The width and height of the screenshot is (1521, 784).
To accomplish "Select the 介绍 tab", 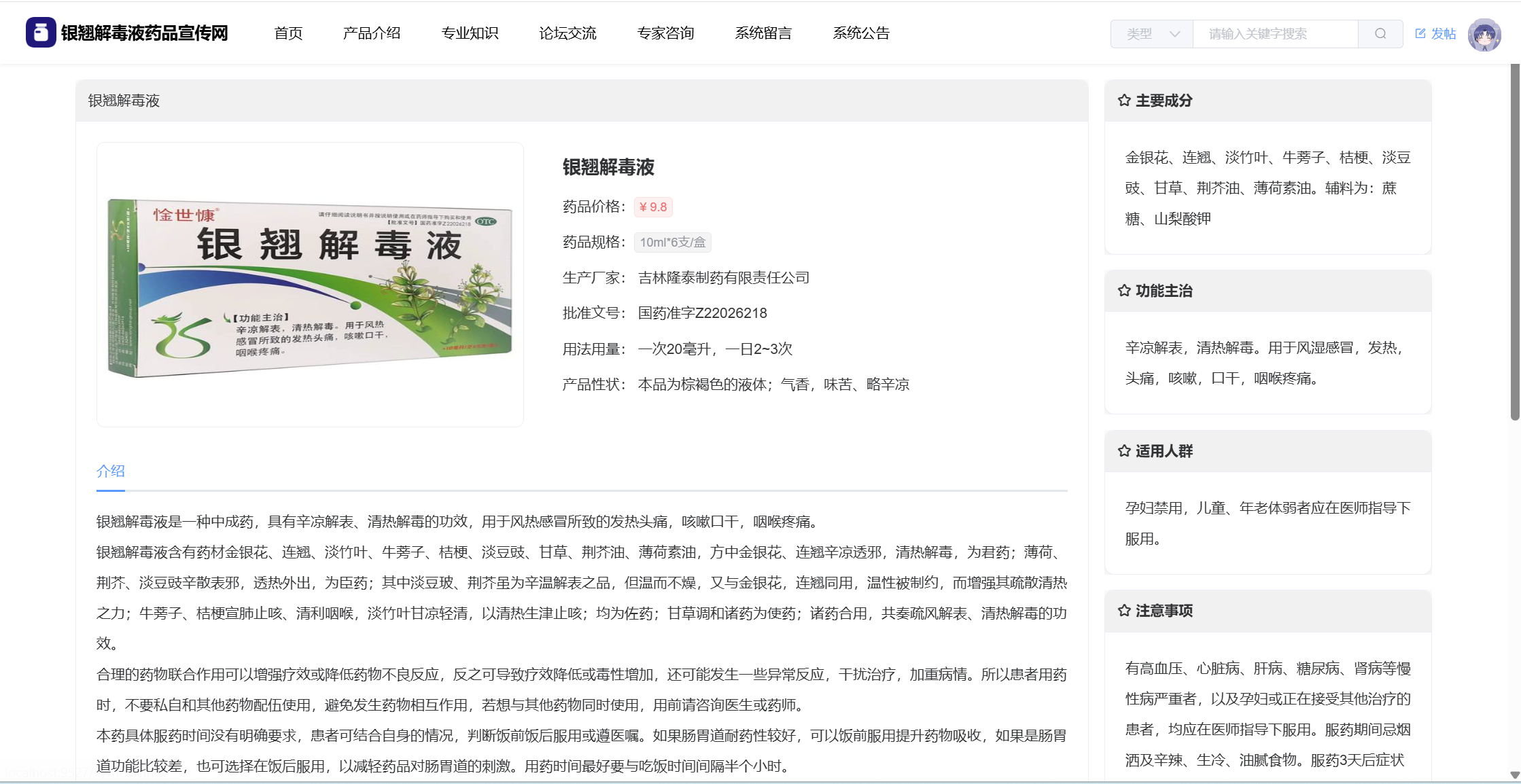I will tap(111, 471).
